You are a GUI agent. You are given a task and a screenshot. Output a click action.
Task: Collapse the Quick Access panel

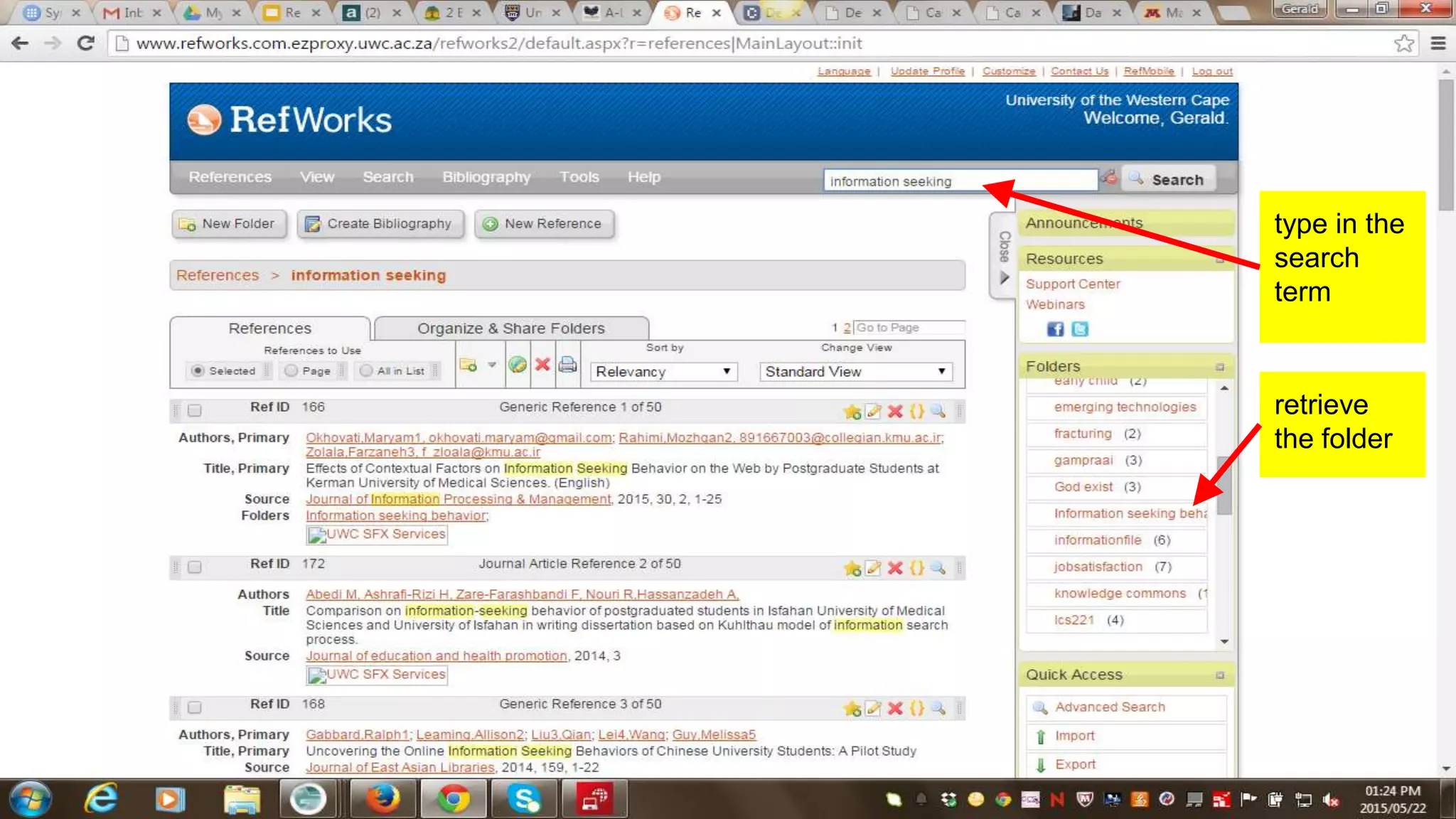click(1220, 675)
